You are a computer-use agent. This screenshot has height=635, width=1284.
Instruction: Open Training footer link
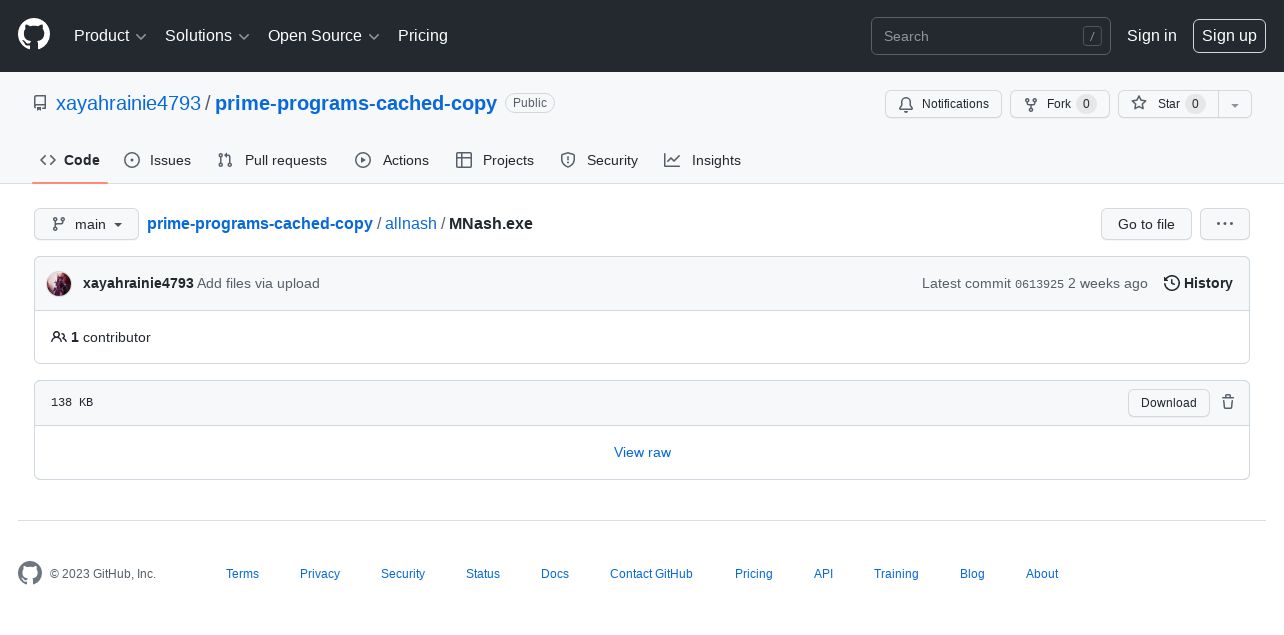tap(896, 574)
